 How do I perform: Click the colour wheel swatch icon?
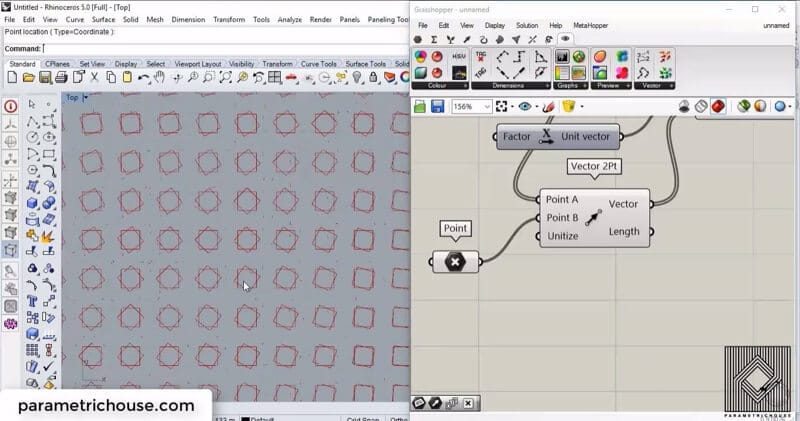tap(421, 57)
